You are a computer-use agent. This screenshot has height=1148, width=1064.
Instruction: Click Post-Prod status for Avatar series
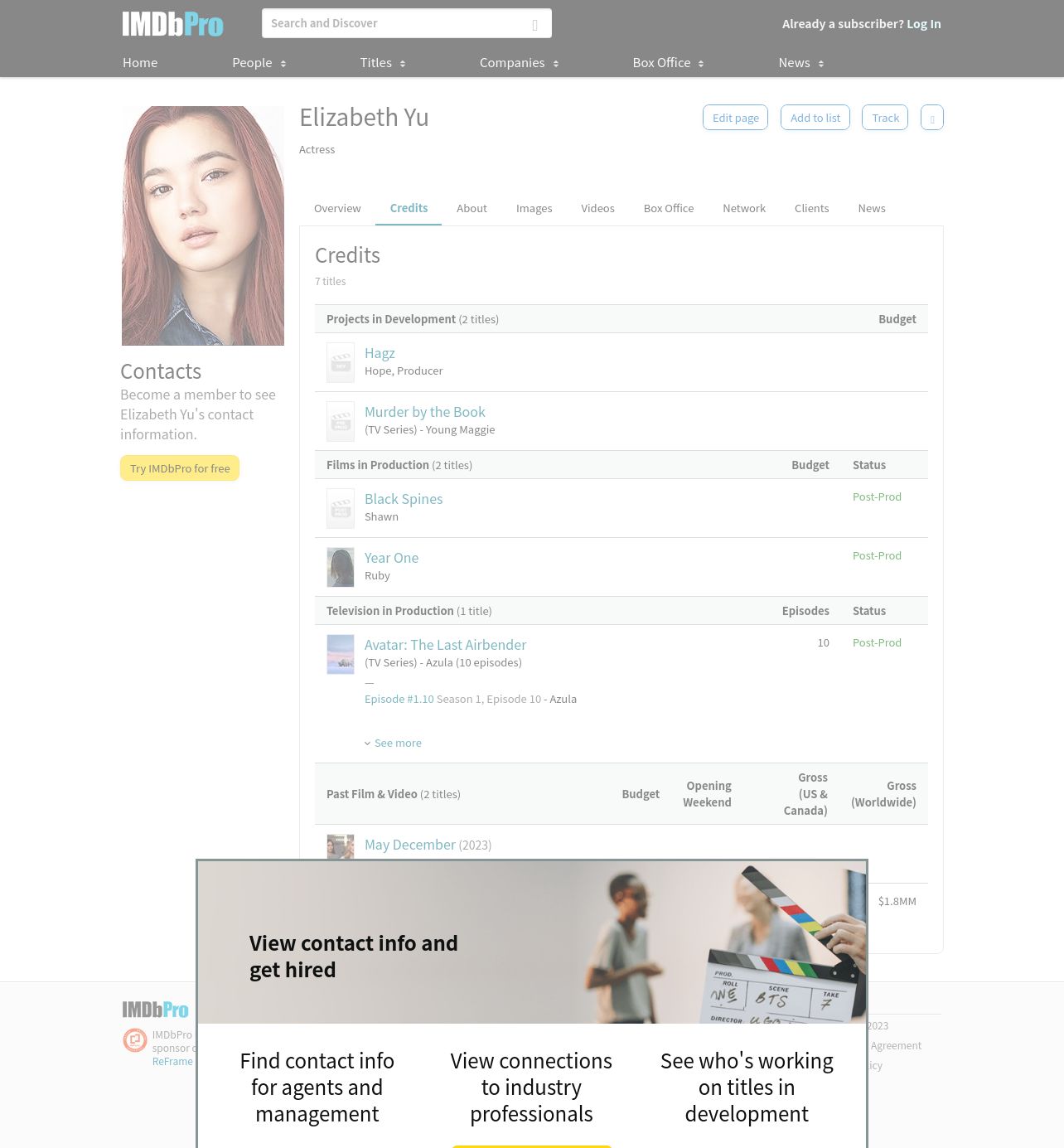click(x=877, y=642)
